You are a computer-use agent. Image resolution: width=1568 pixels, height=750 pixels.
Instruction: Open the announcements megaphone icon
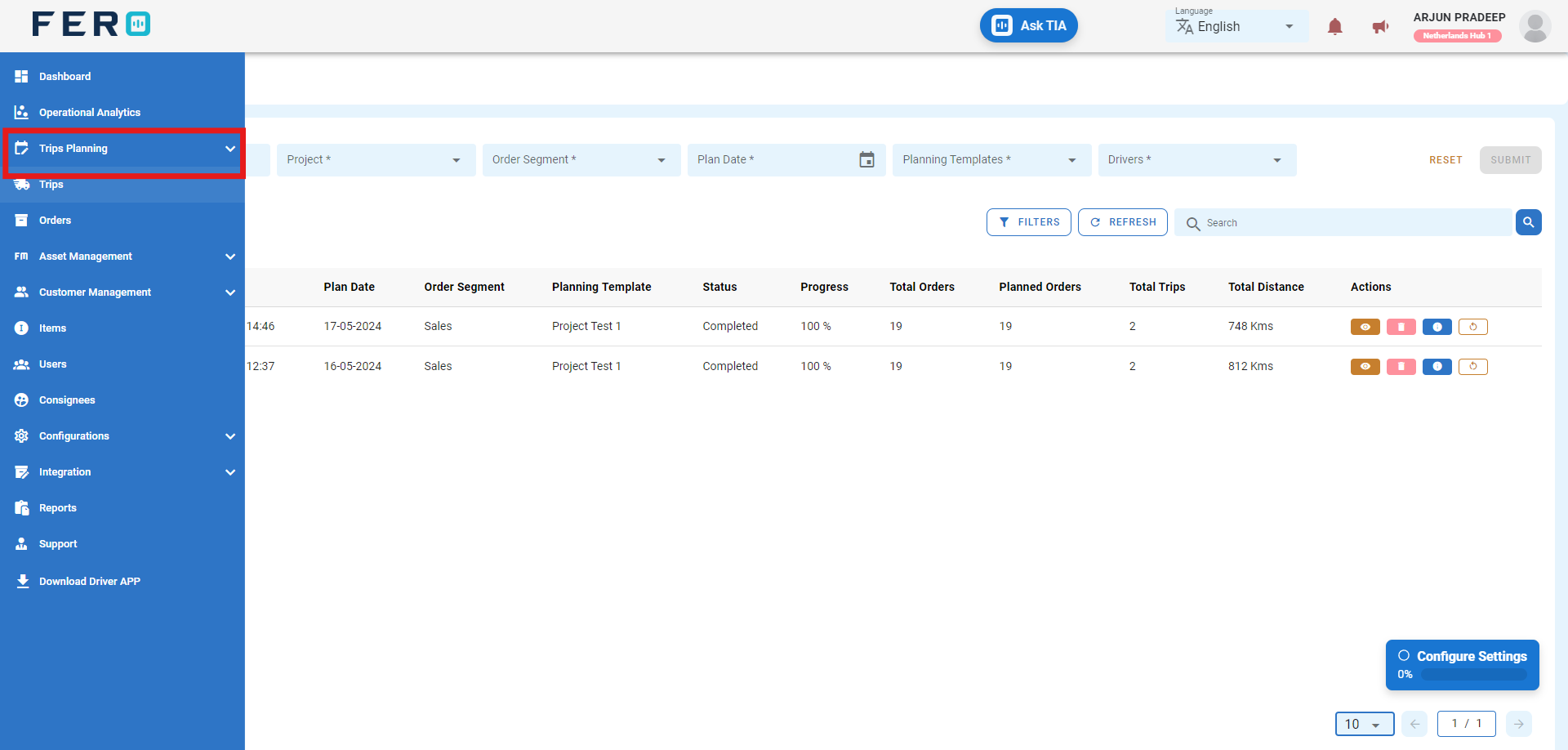click(x=1380, y=27)
